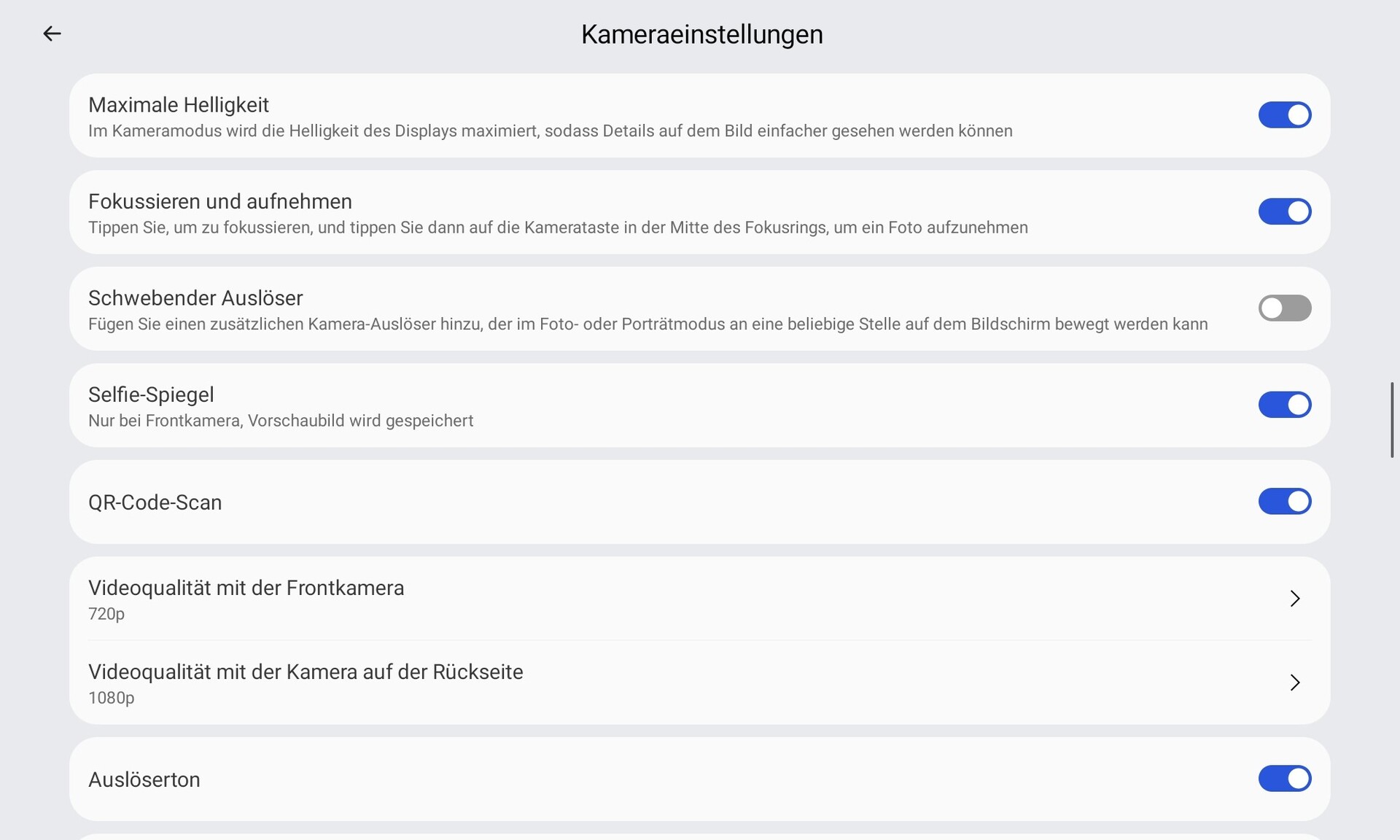Click the Selfie-Spiegel heading text
Viewport: 1400px width, 840px height.
click(151, 394)
